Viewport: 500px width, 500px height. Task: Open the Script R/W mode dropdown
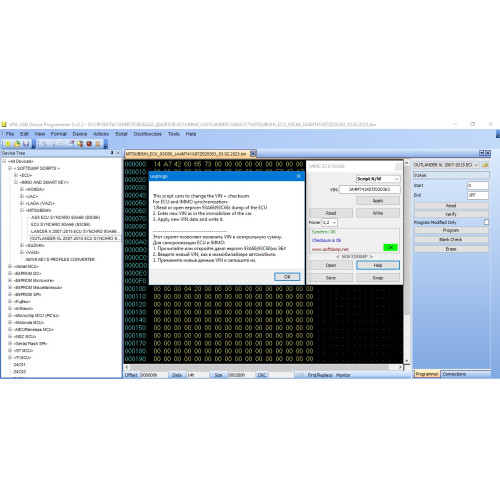tap(378, 179)
